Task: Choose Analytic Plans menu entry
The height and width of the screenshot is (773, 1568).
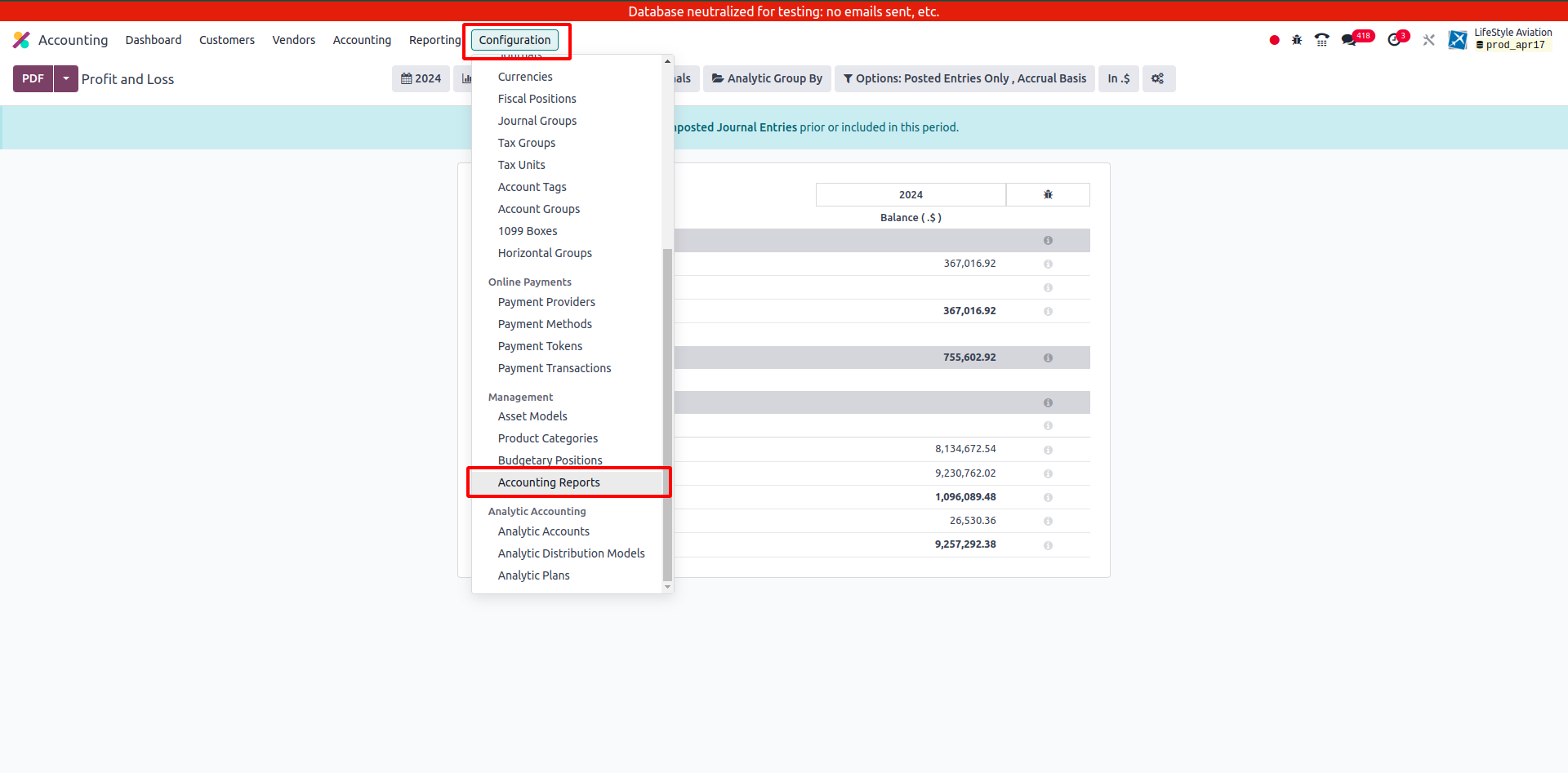Action: click(533, 575)
